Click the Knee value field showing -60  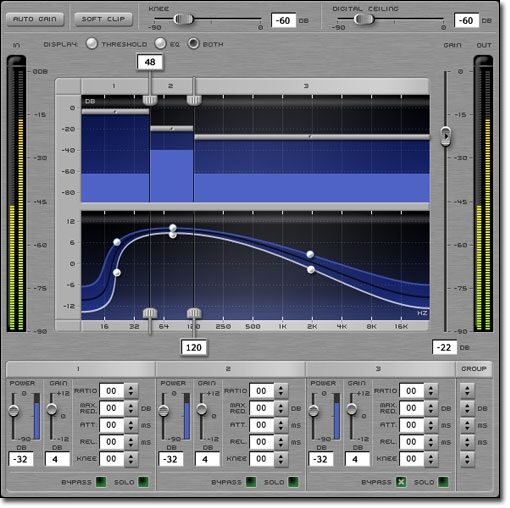point(283,21)
